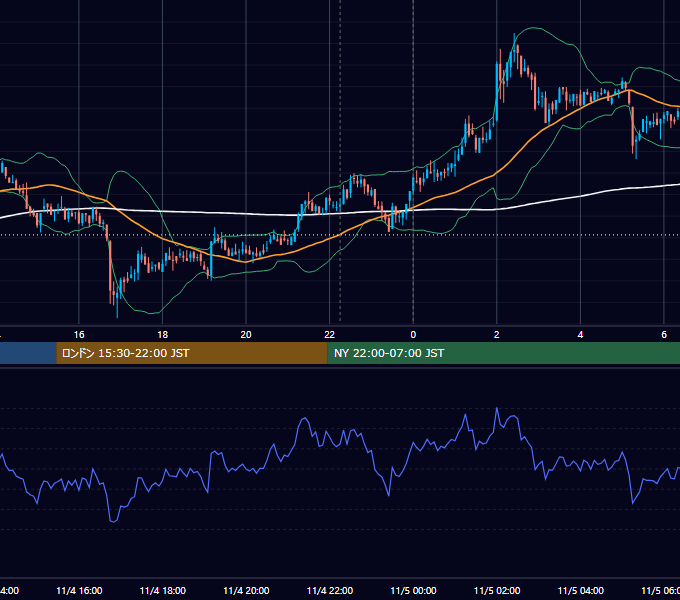Click the 11/4 22:00 date label
680x600 pixels.
330,590
